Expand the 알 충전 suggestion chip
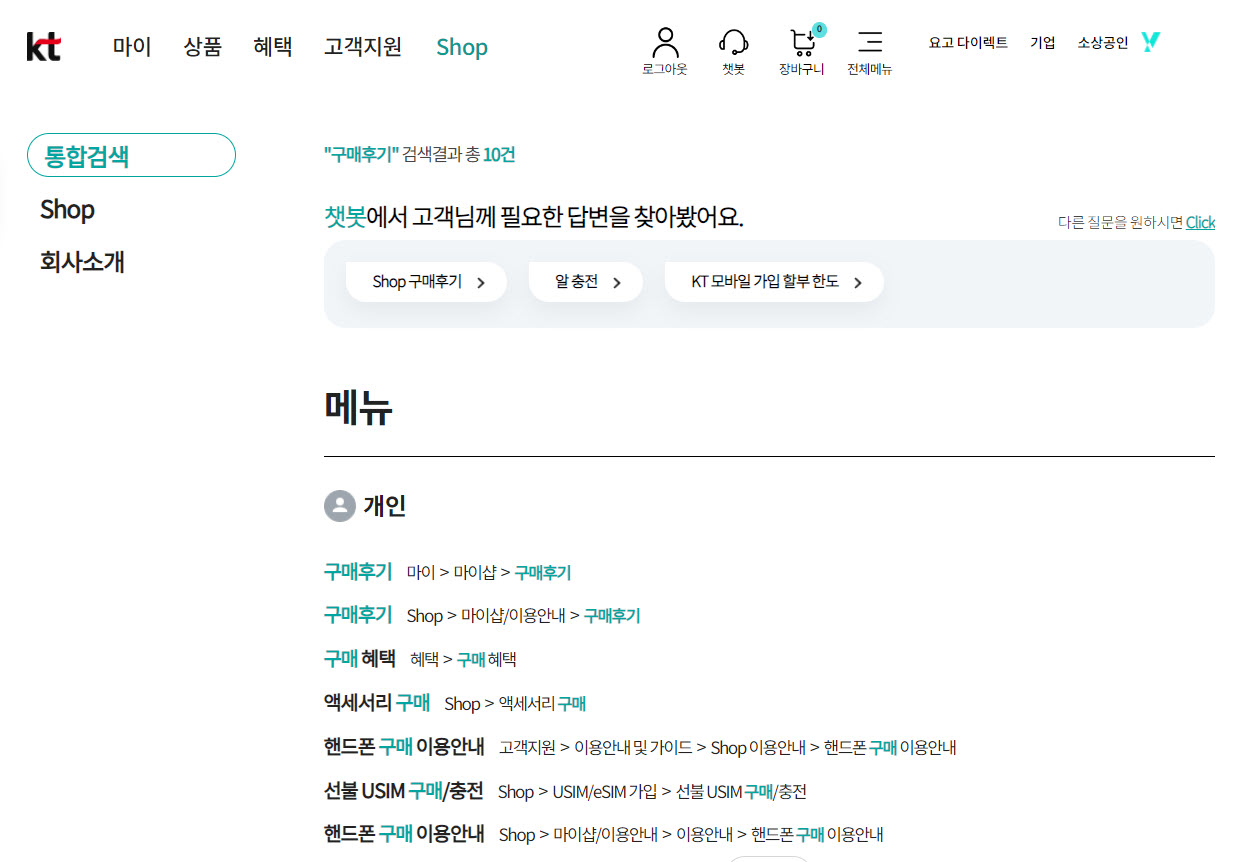 [585, 281]
